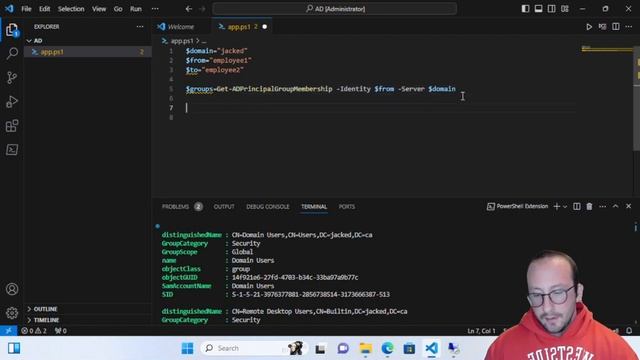Switch to the Output panel tab

224,207
